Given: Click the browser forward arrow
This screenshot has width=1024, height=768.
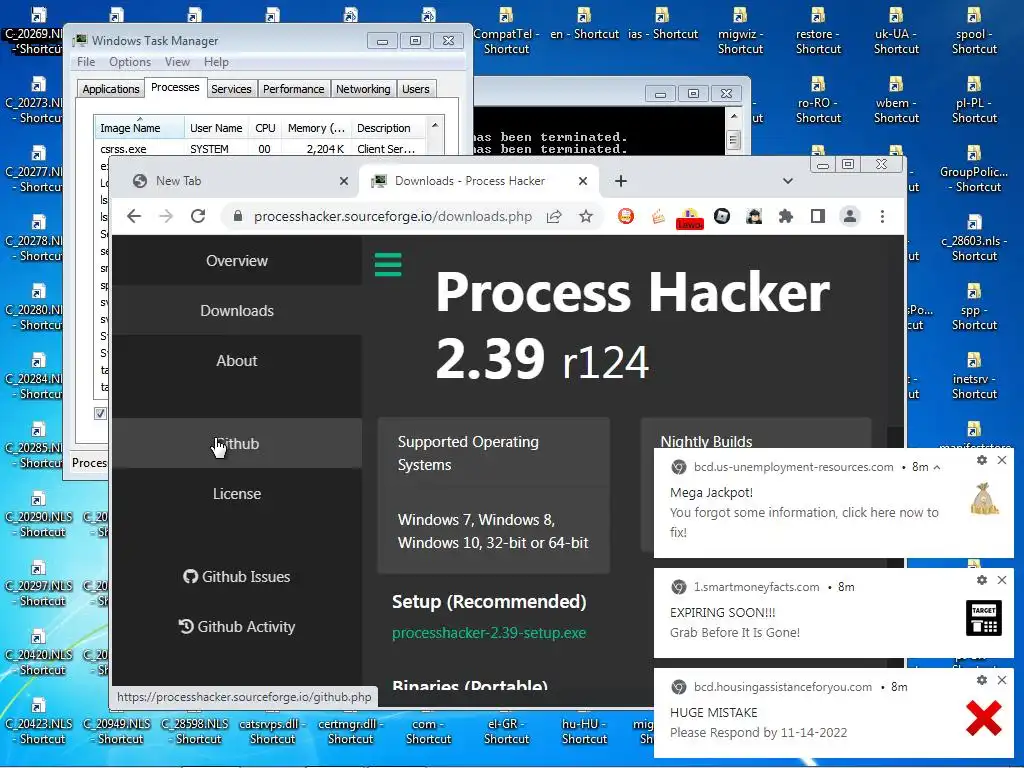Looking at the screenshot, I should [166, 216].
